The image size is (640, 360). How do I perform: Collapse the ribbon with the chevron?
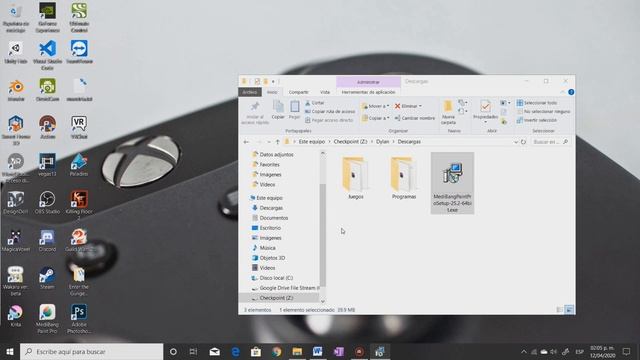pos(562,92)
